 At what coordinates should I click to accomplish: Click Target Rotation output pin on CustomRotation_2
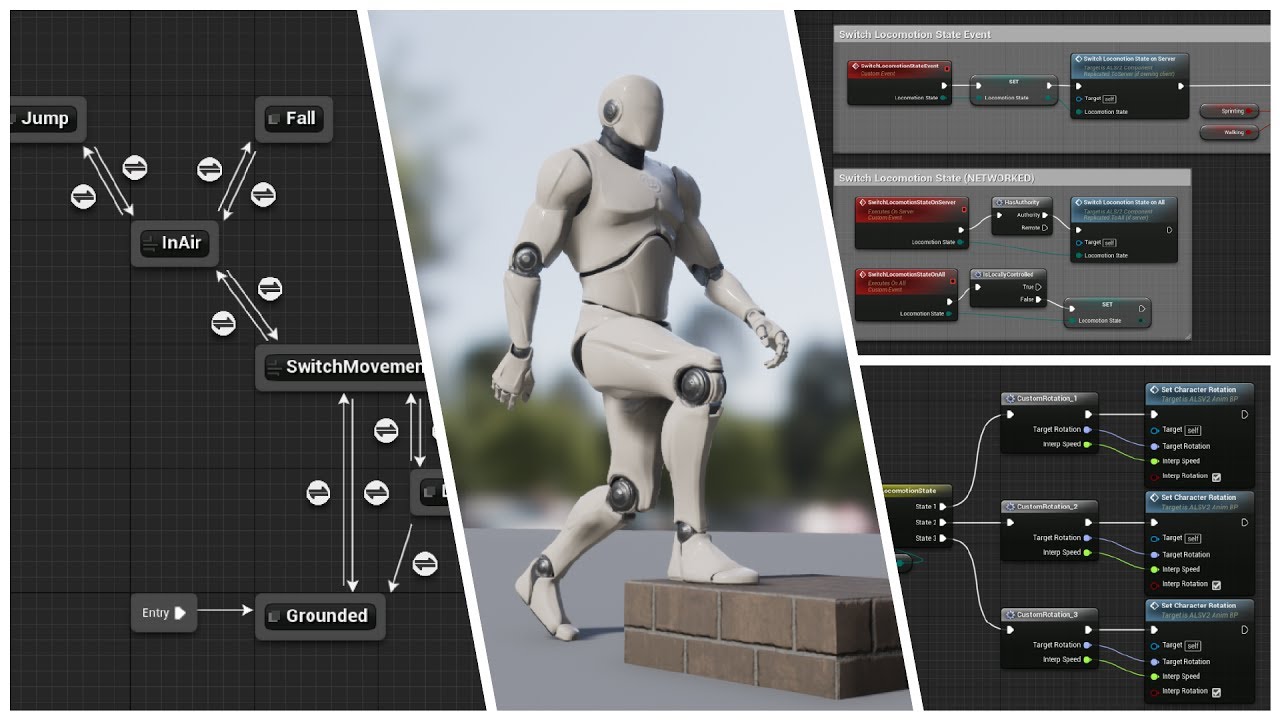(1087, 538)
